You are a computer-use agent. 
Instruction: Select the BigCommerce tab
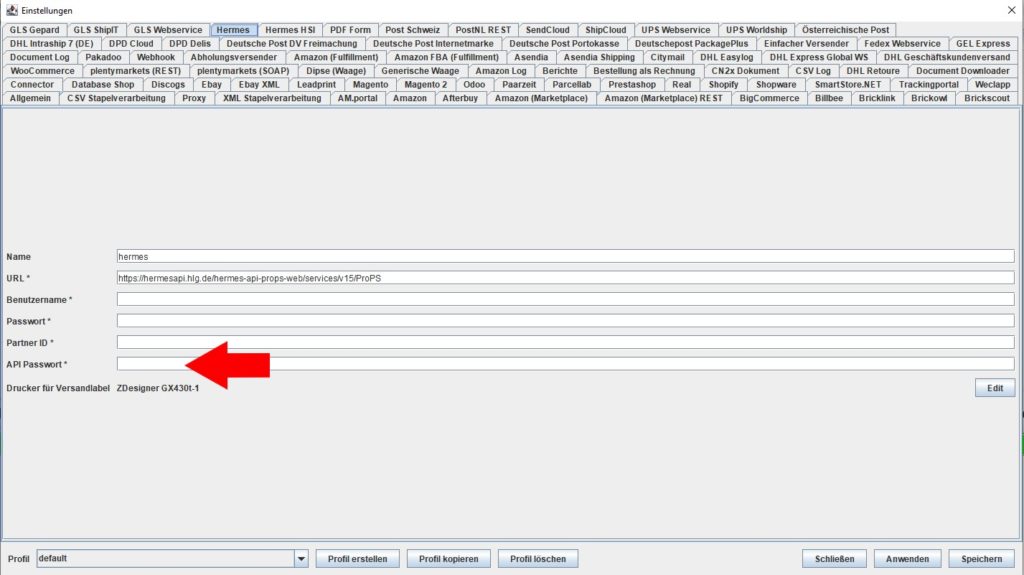point(769,99)
